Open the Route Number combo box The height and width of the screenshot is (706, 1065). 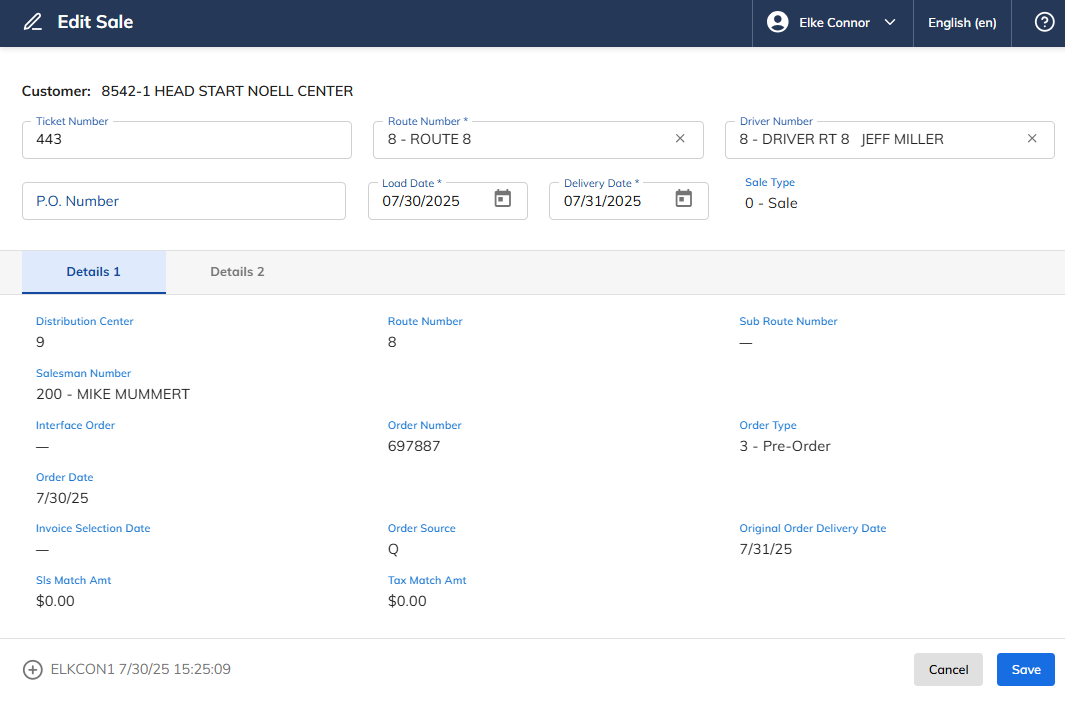pyautogui.click(x=538, y=140)
